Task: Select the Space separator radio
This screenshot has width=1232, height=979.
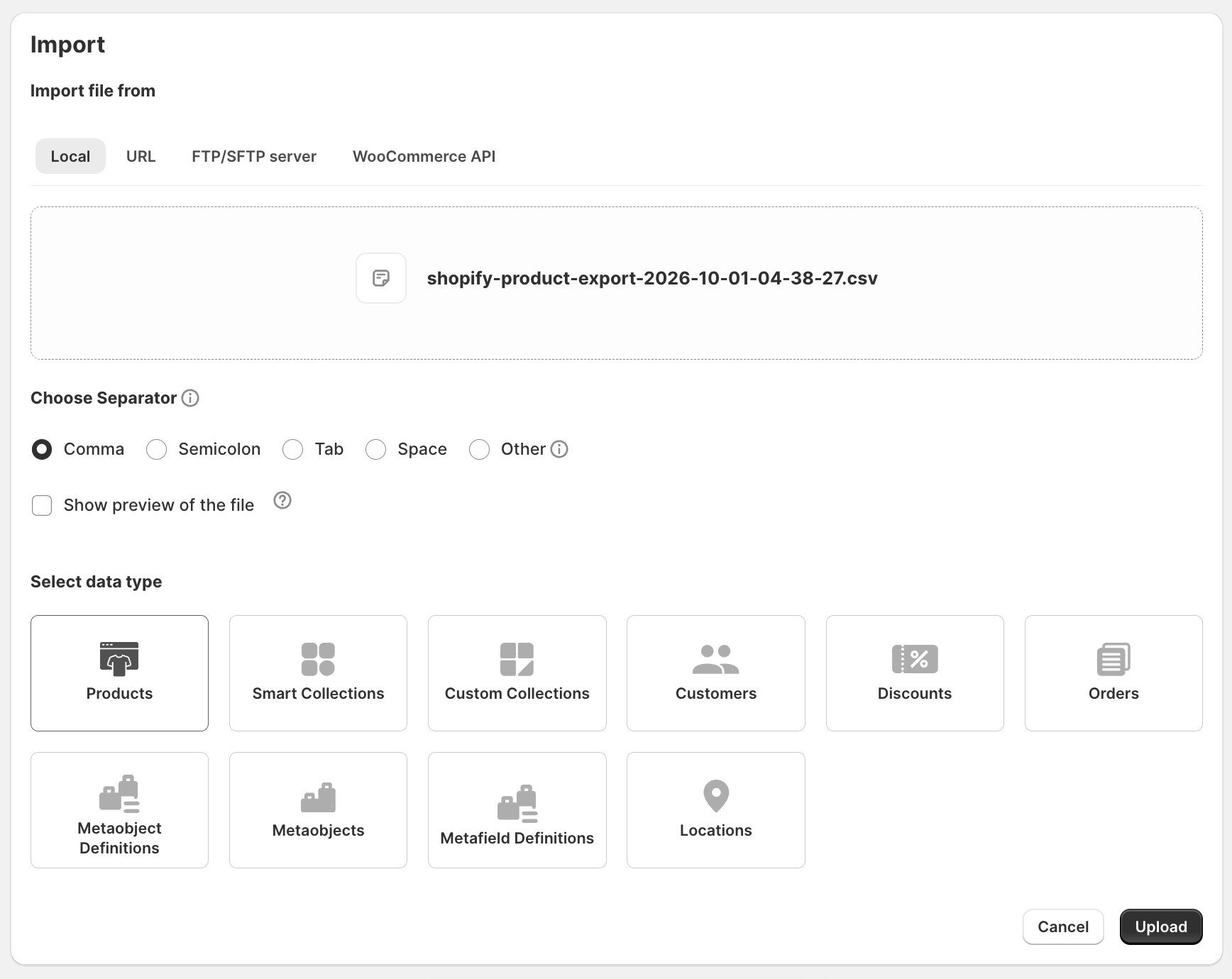Action: [375, 449]
